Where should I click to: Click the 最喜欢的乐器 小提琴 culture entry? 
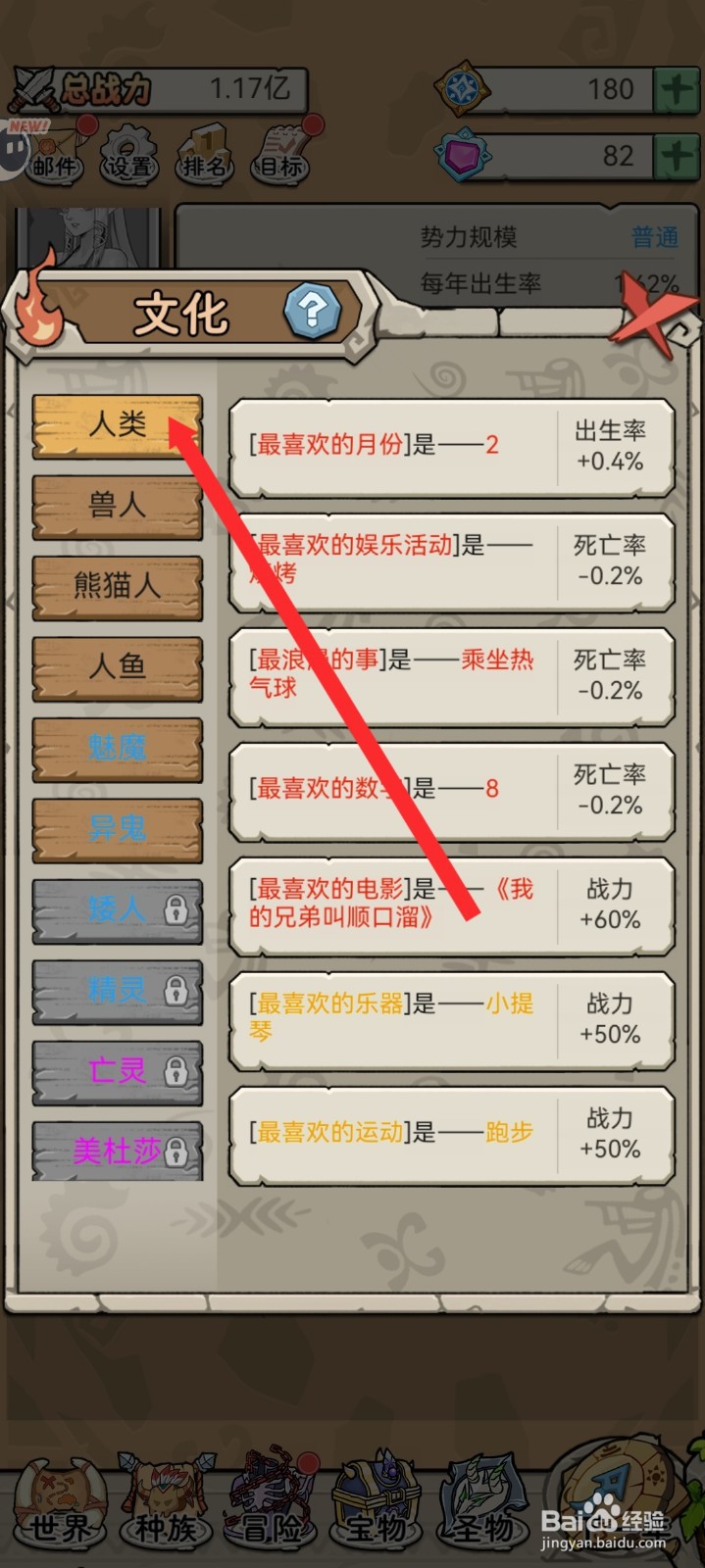452,1019
